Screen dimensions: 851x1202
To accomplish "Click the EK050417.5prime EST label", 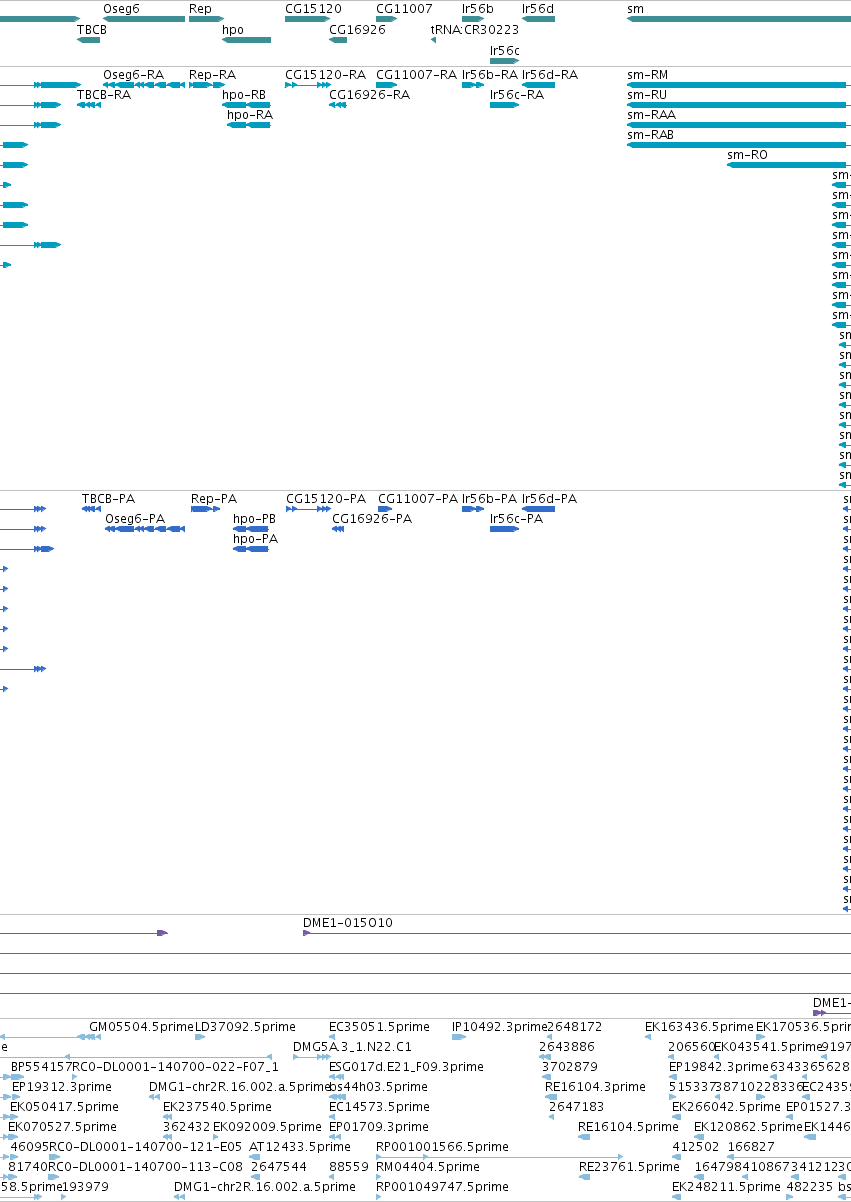I will click(63, 1107).
